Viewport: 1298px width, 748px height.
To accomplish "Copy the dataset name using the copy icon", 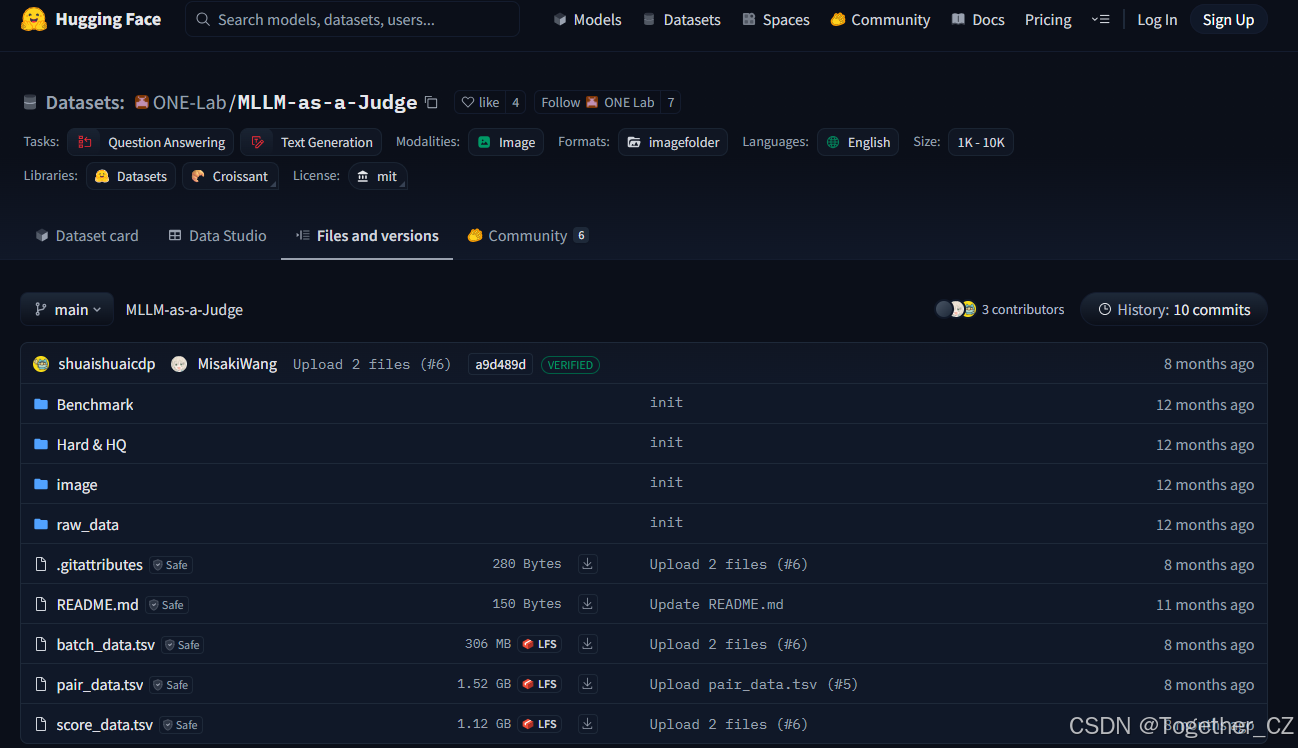I will pos(430,102).
